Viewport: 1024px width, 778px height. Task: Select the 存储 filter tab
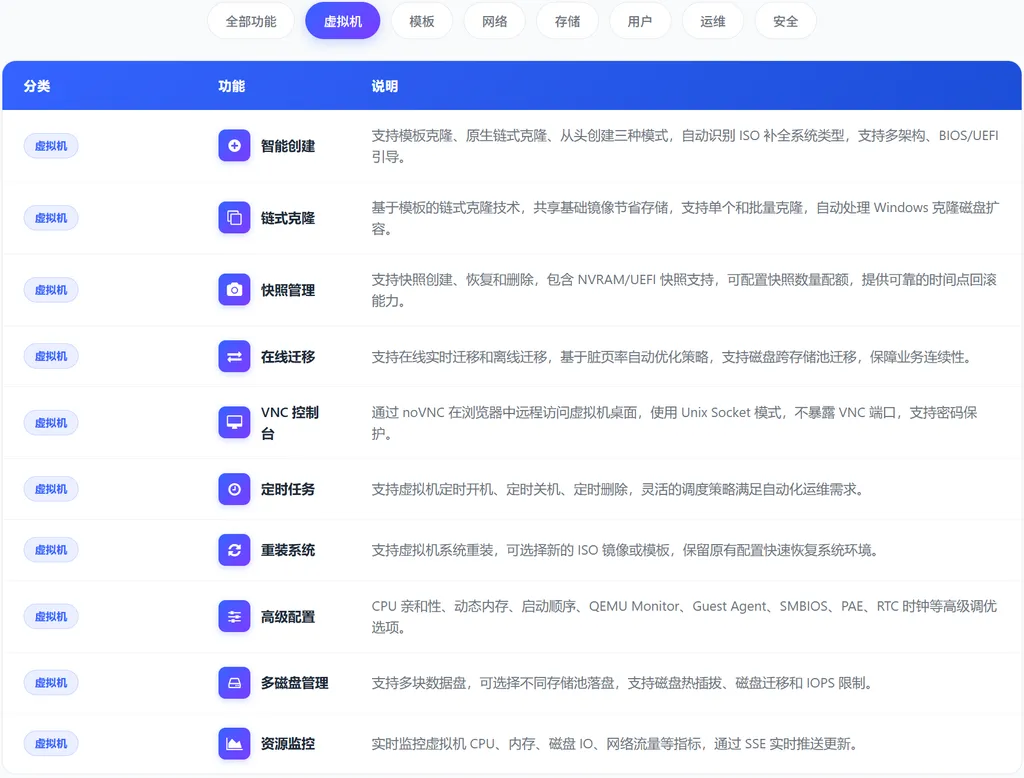pyautogui.click(x=567, y=21)
